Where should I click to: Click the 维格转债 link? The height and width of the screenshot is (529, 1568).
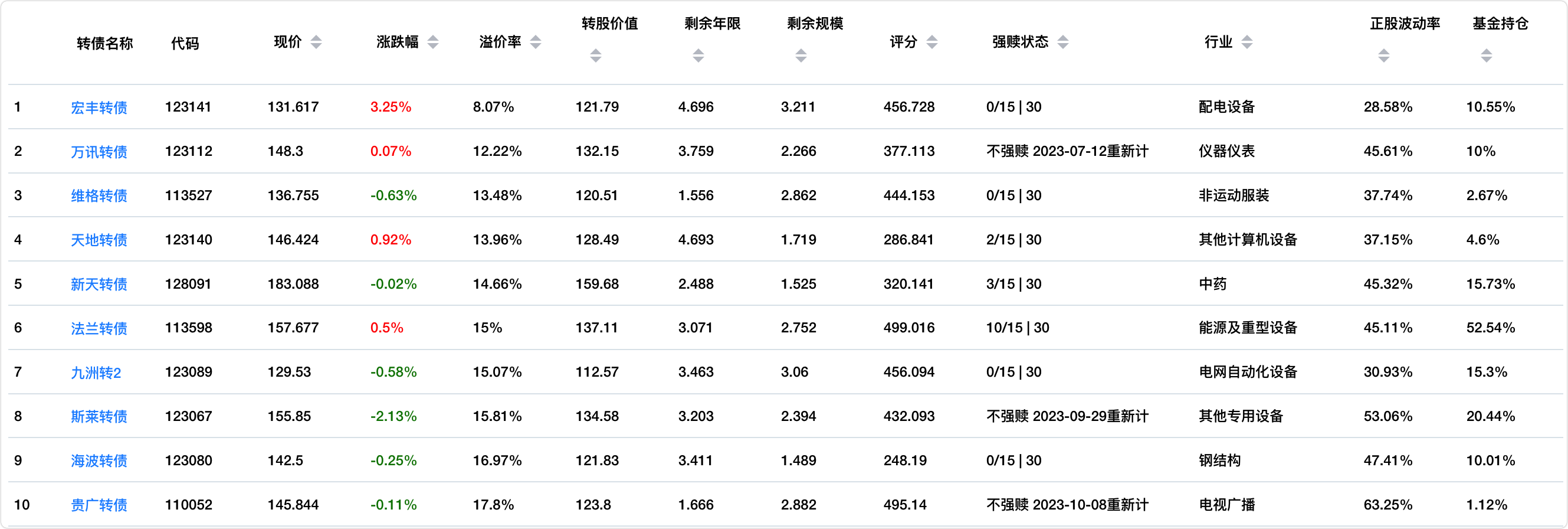pyautogui.click(x=99, y=195)
